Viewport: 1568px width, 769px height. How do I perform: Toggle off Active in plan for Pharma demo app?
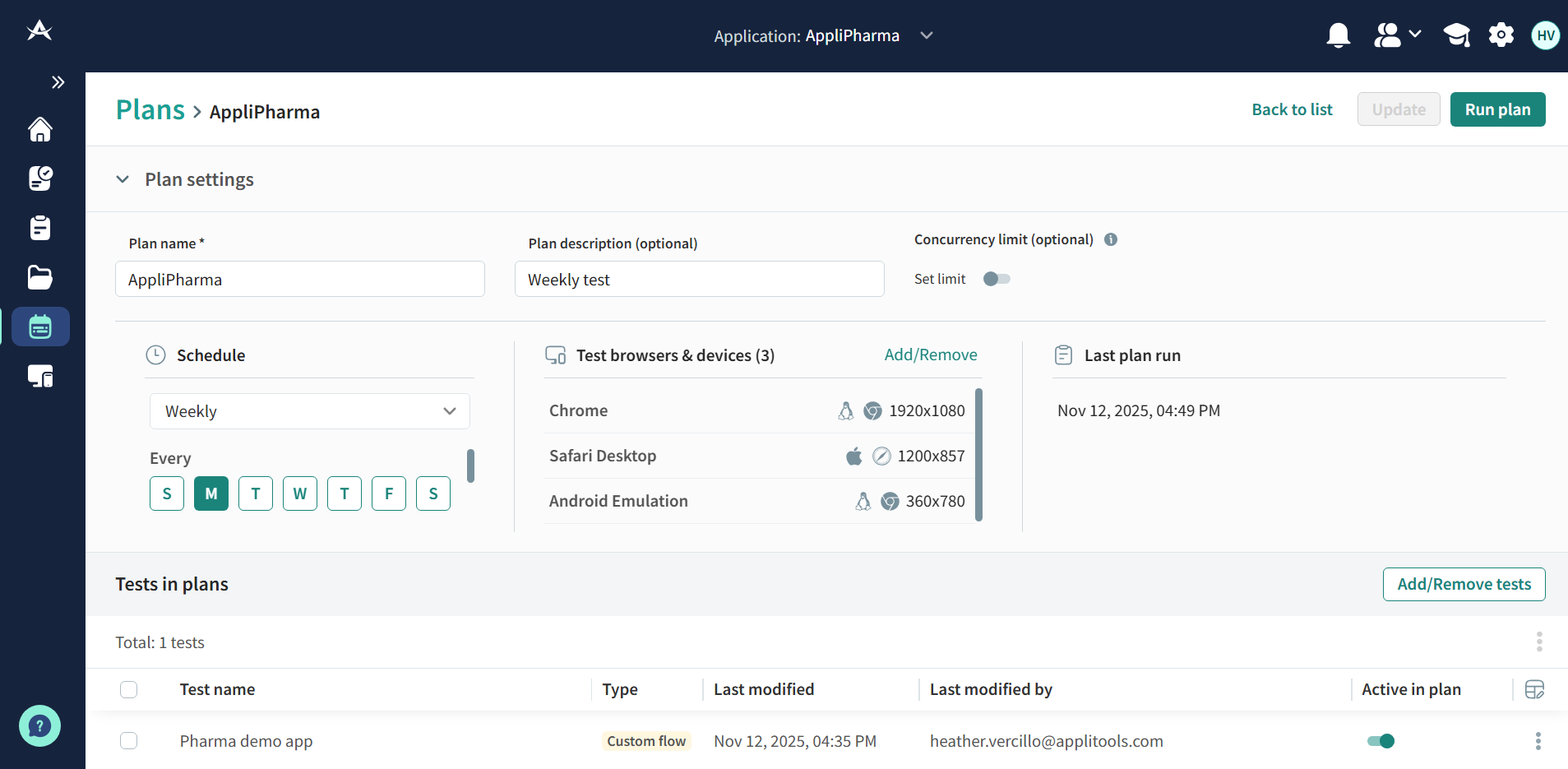point(1381,741)
